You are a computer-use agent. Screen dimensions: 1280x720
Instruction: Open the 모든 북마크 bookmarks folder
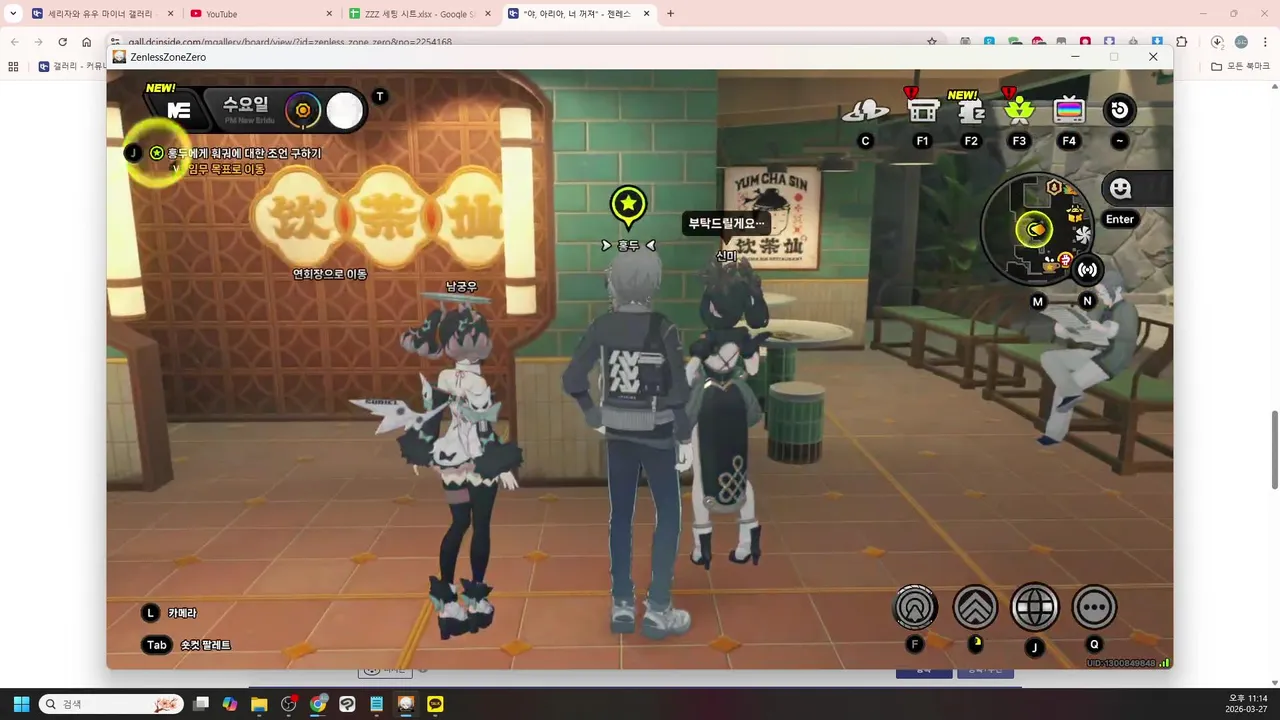click(x=1241, y=66)
